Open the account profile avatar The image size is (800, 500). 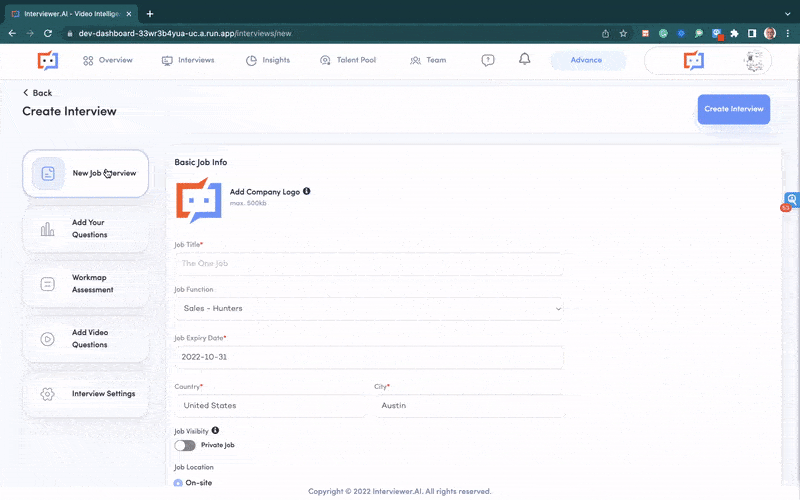[754, 61]
